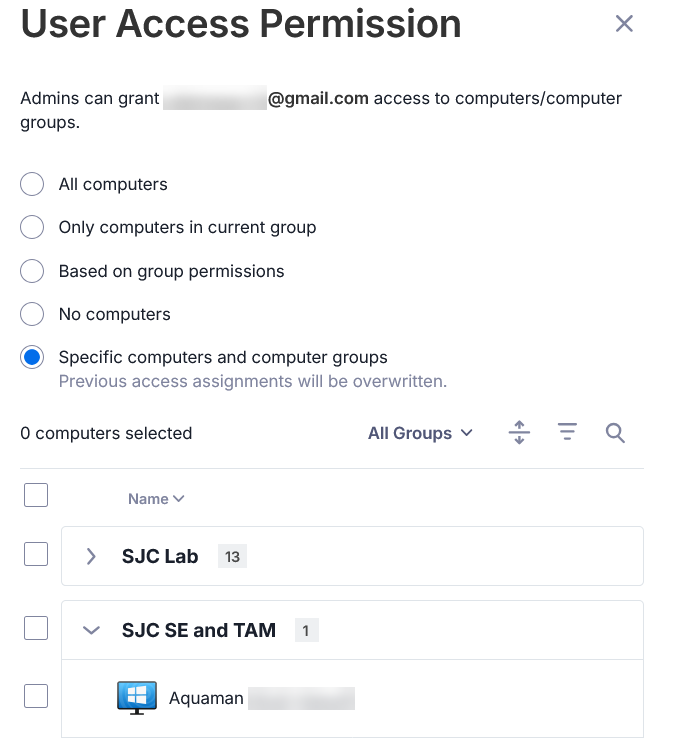Choose Only computers in current group
675x742 pixels.
pyautogui.click(x=32, y=227)
